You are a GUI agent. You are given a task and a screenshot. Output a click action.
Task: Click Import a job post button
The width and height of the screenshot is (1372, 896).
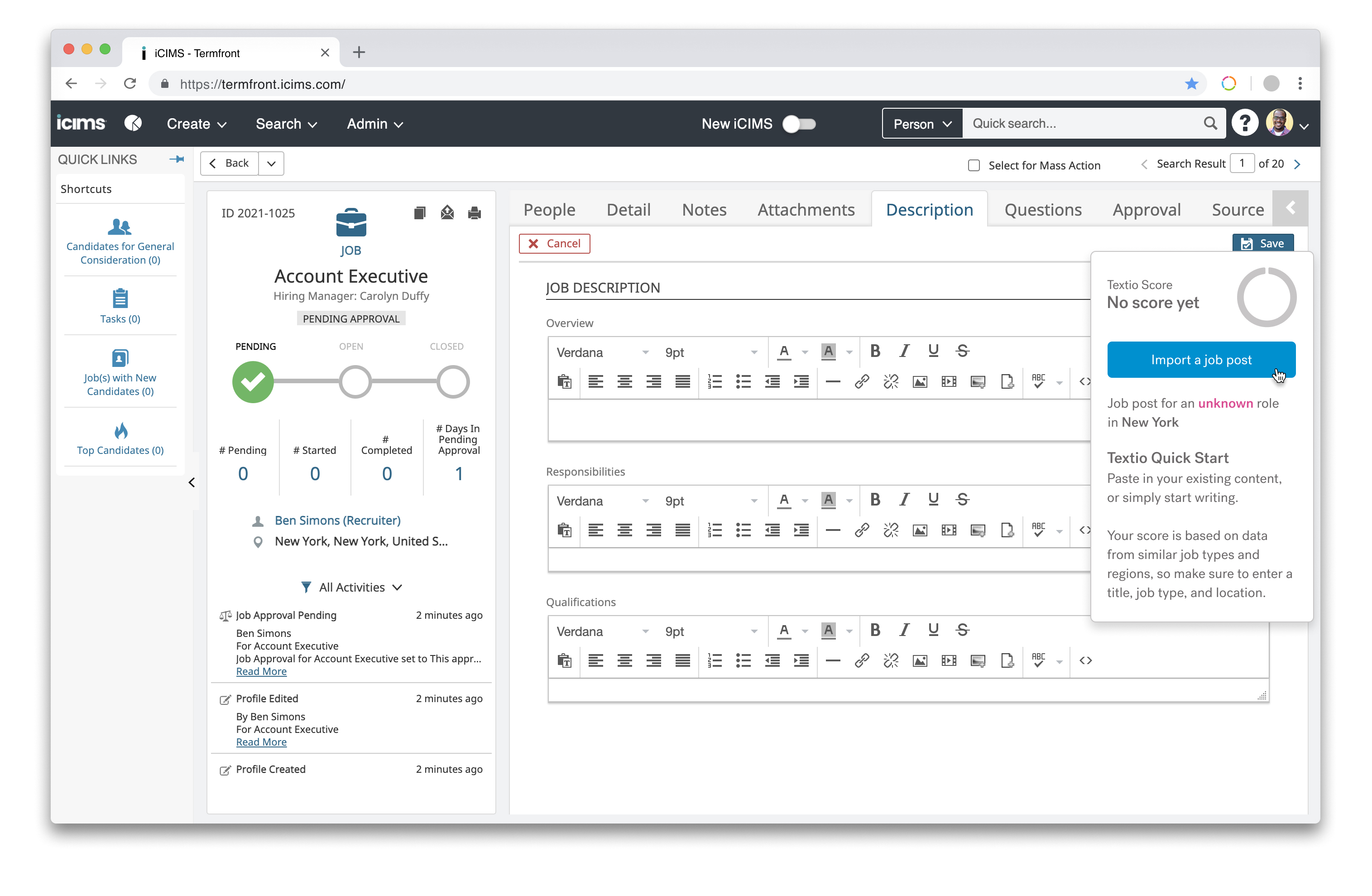pos(1201,360)
